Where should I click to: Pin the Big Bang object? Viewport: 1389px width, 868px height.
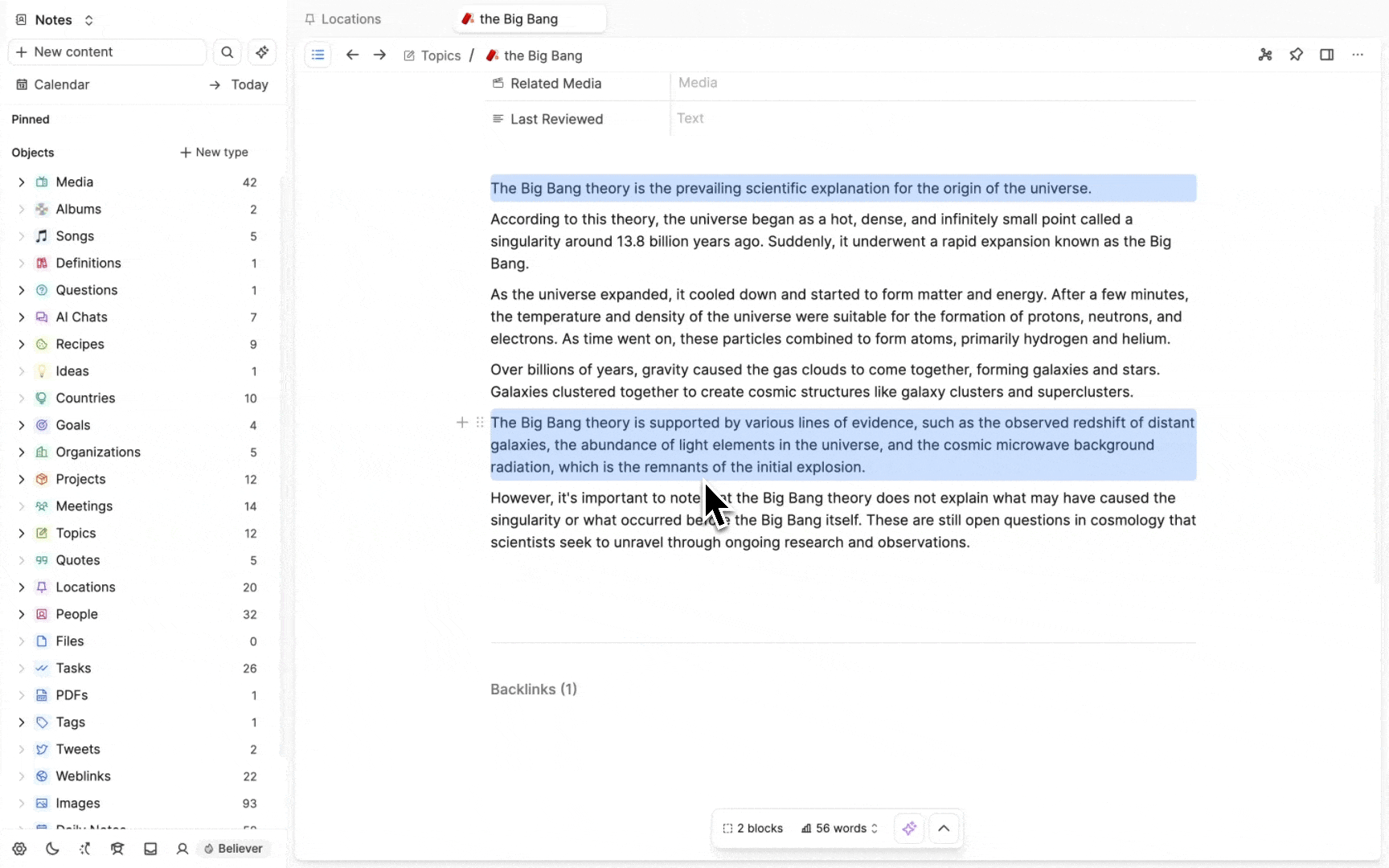click(1297, 55)
